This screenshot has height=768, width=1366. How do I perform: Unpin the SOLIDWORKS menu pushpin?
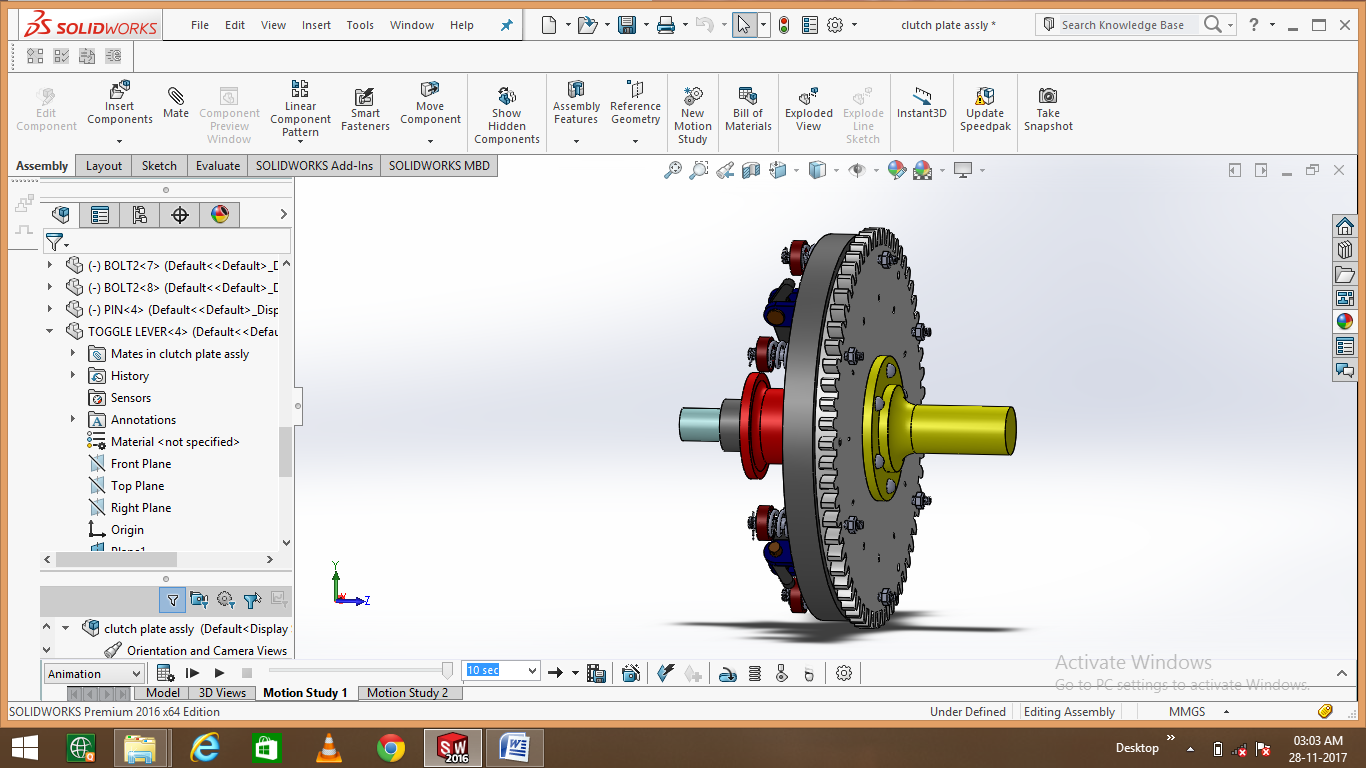[509, 25]
